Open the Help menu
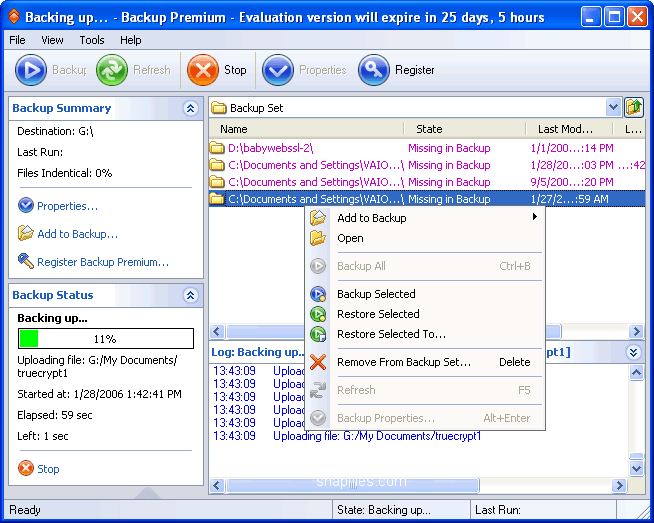Image resolution: width=654 pixels, height=523 pixels. [x=131, y=40]
